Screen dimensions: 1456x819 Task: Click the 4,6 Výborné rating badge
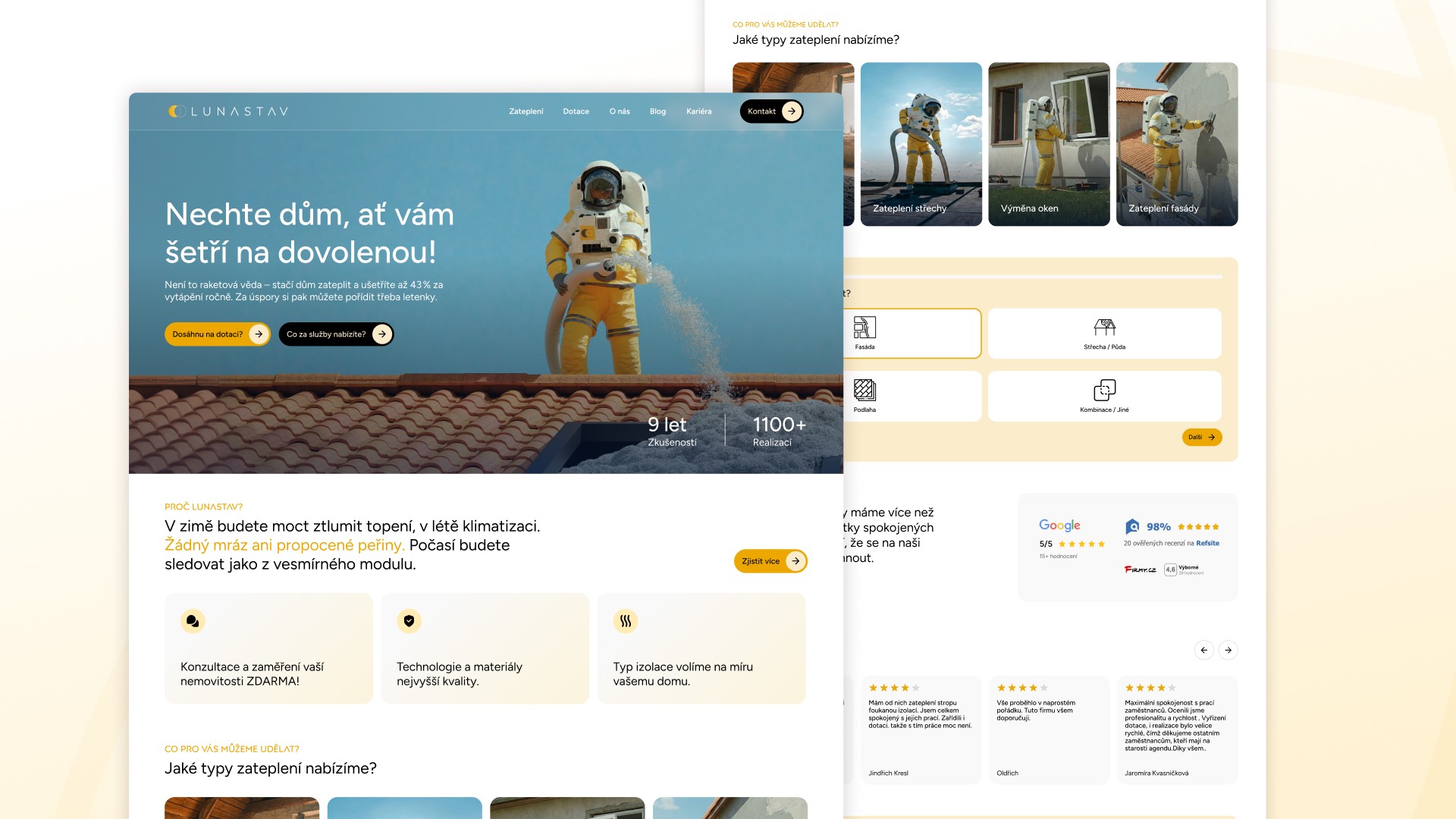(x=1184, y=570)
